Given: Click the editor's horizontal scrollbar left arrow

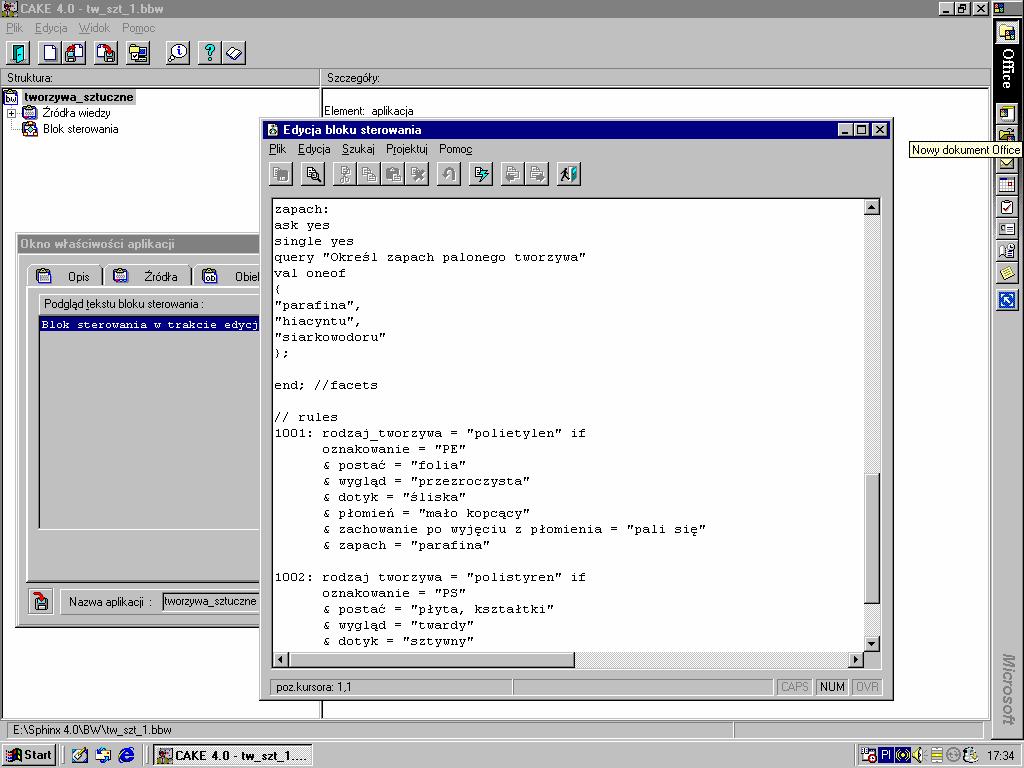Looking at the screenshot, I should tap(281, 660).
